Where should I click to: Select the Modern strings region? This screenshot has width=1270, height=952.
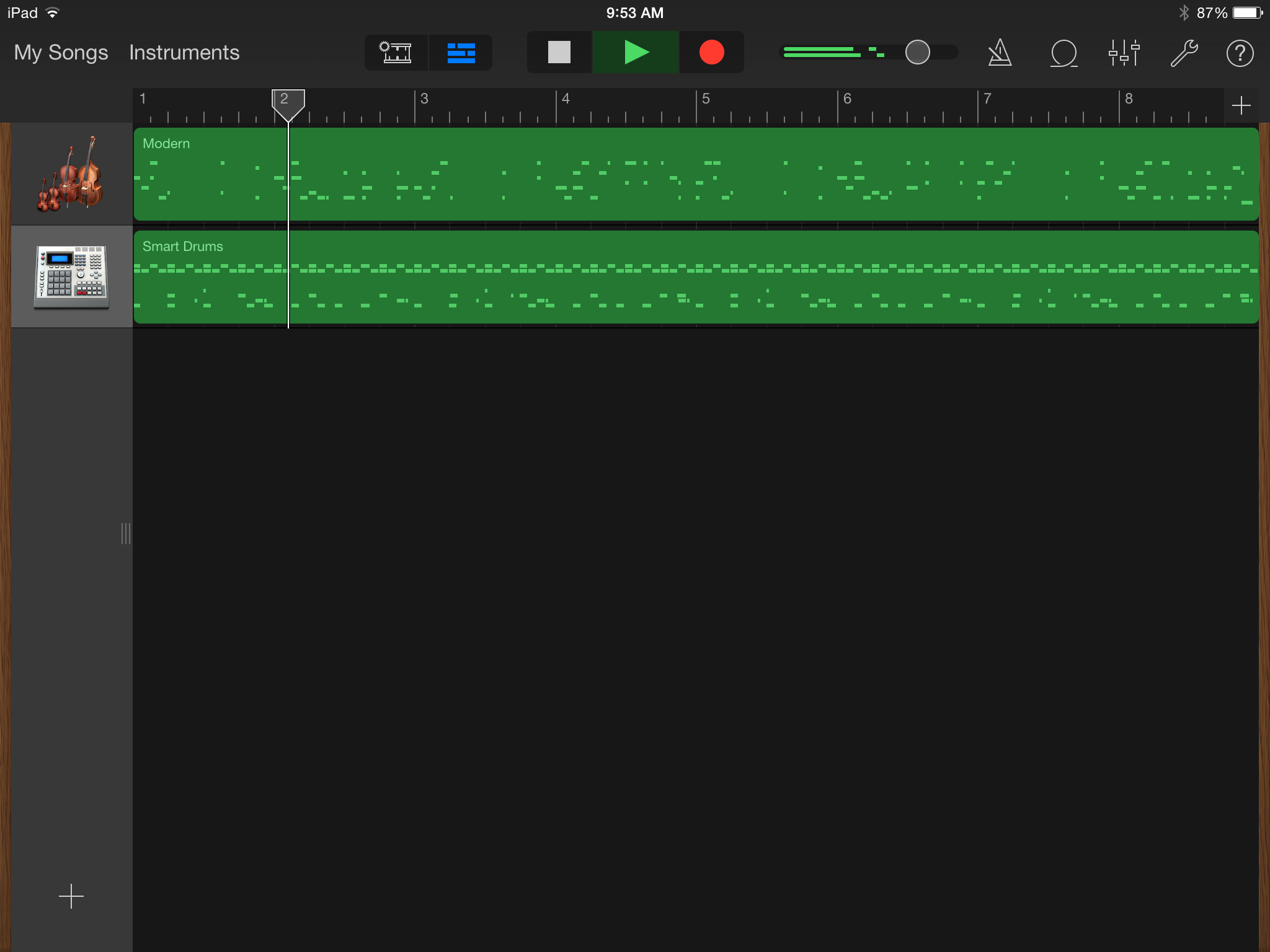point(695,174)
